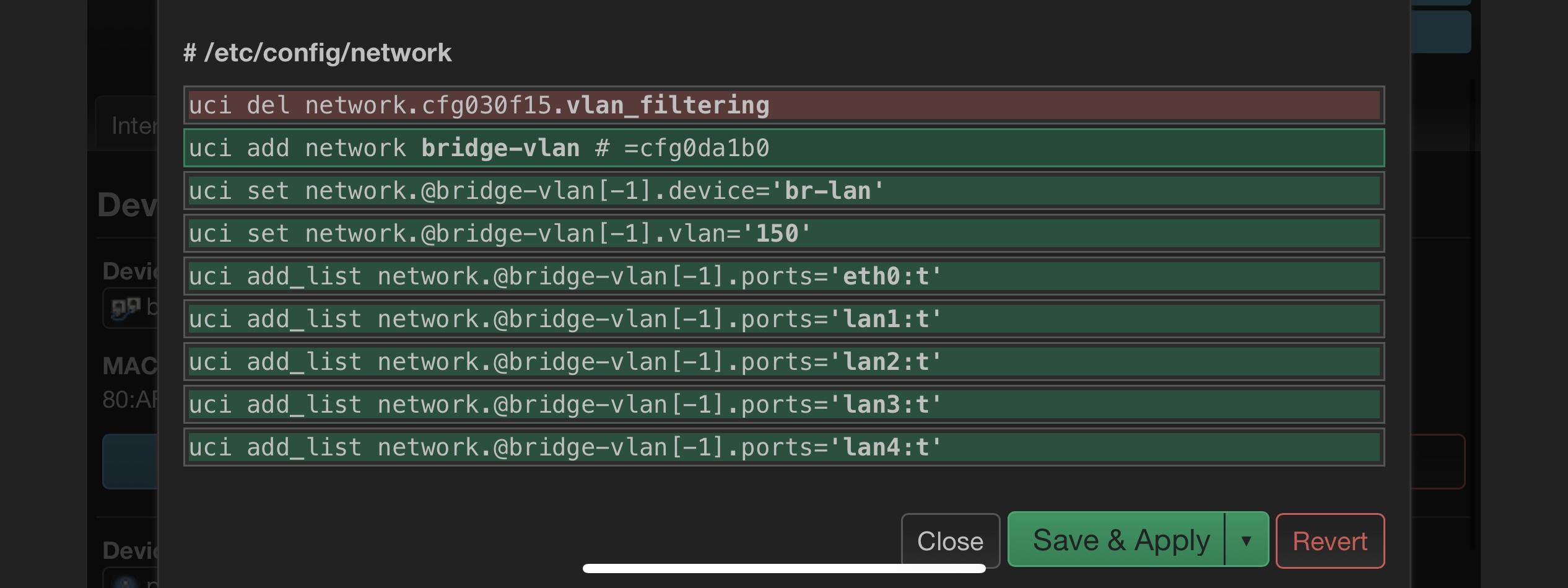
Task: Click the ports='lan4:t' list entry
Action: (x=784, y=447)
